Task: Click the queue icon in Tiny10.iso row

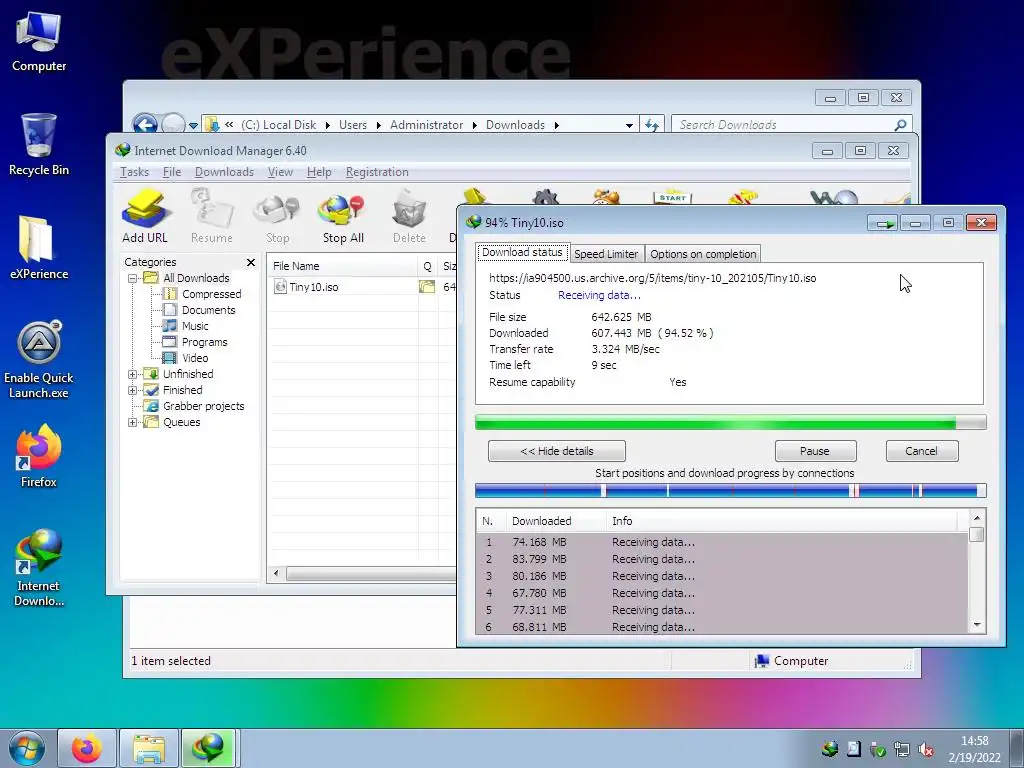Action: [x=427, y=287]
